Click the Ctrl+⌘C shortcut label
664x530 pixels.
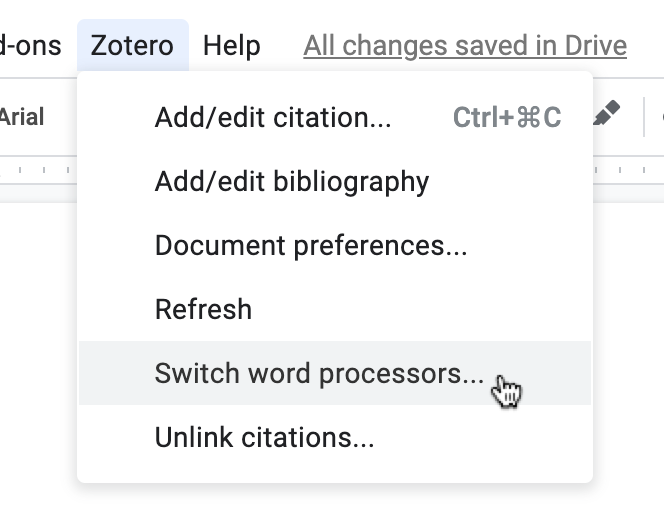[507, 118]
